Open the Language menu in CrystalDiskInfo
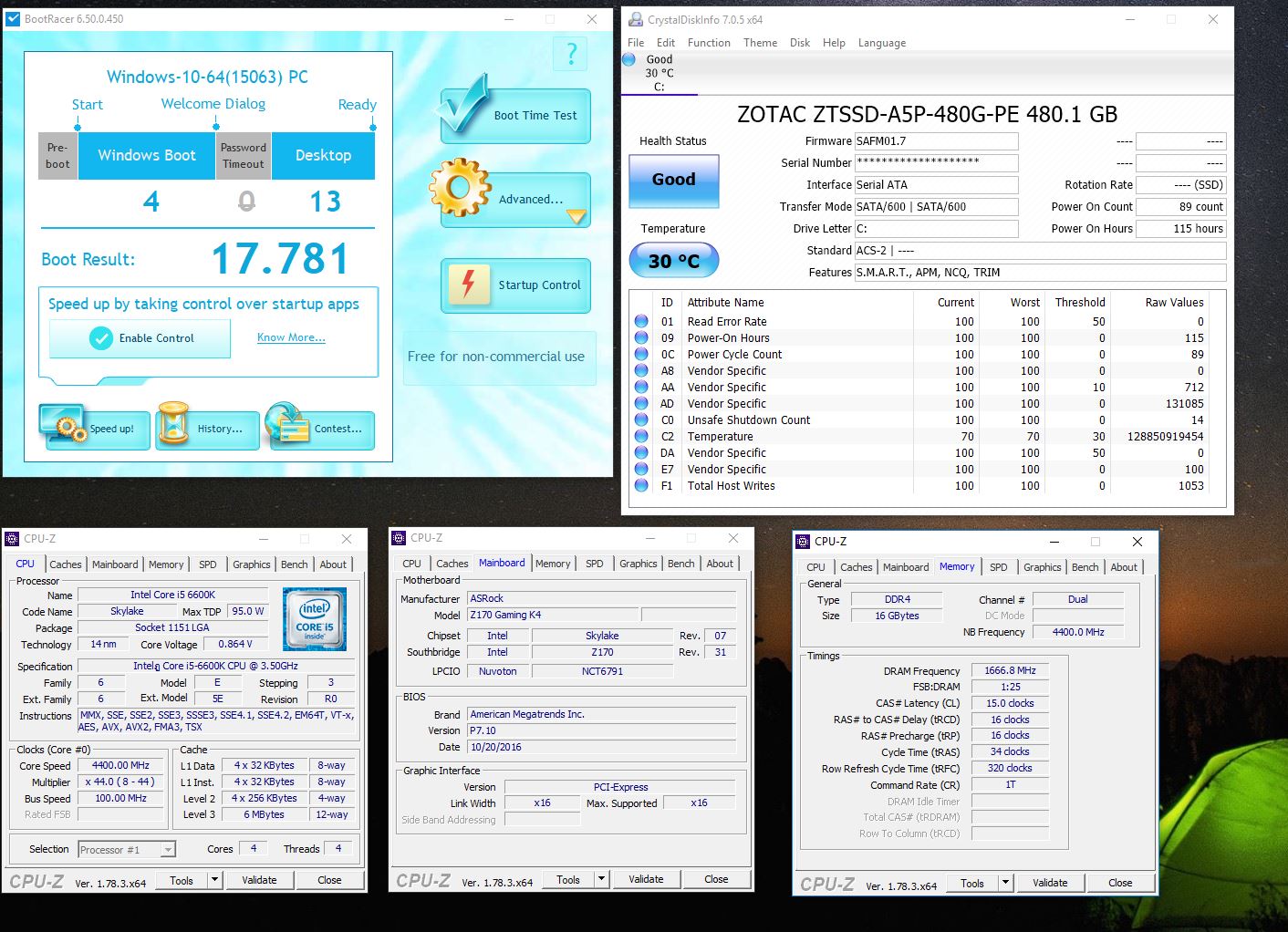 click(882, 43)
